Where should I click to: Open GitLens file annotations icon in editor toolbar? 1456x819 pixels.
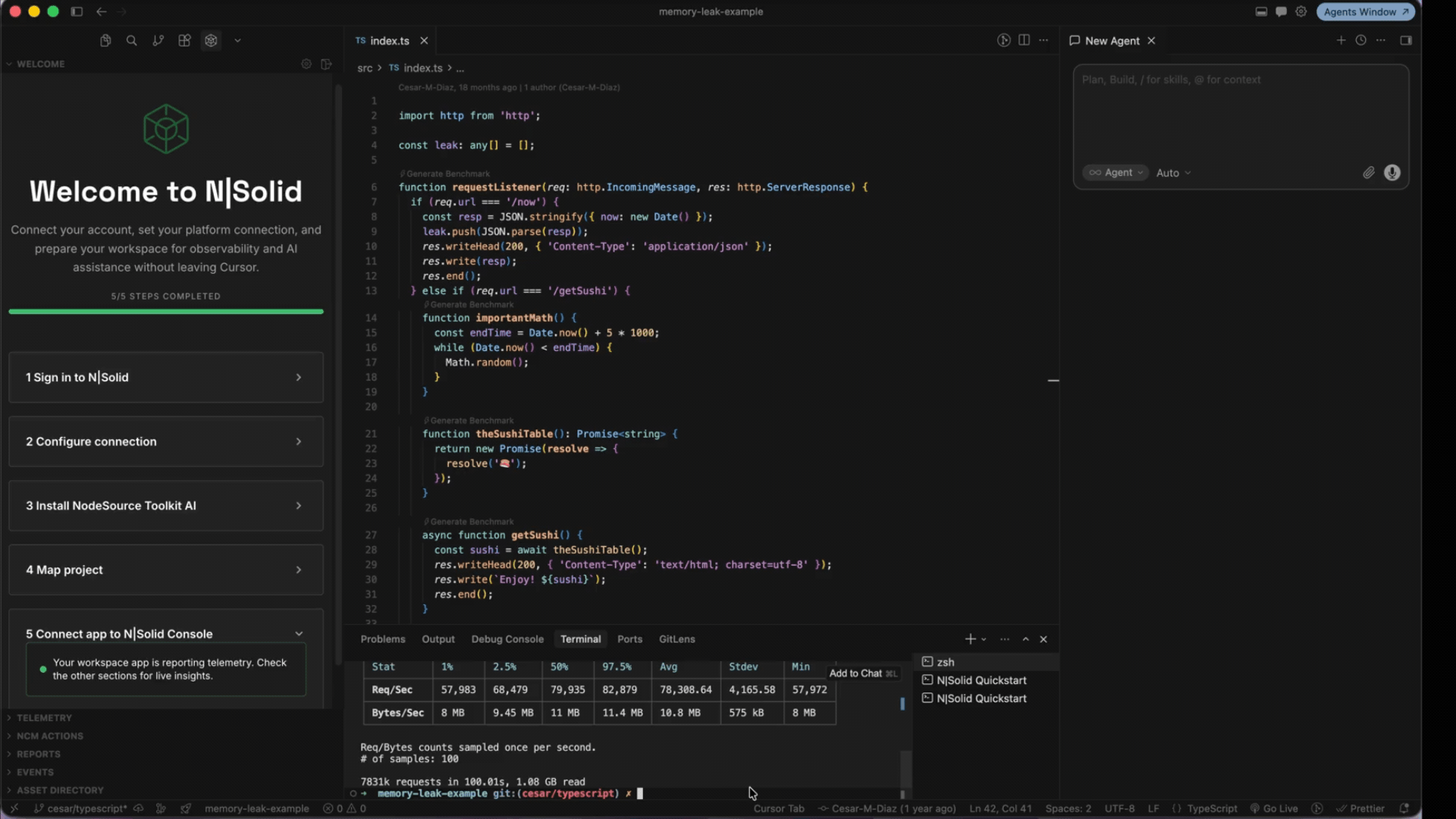tap(1003, 40)
